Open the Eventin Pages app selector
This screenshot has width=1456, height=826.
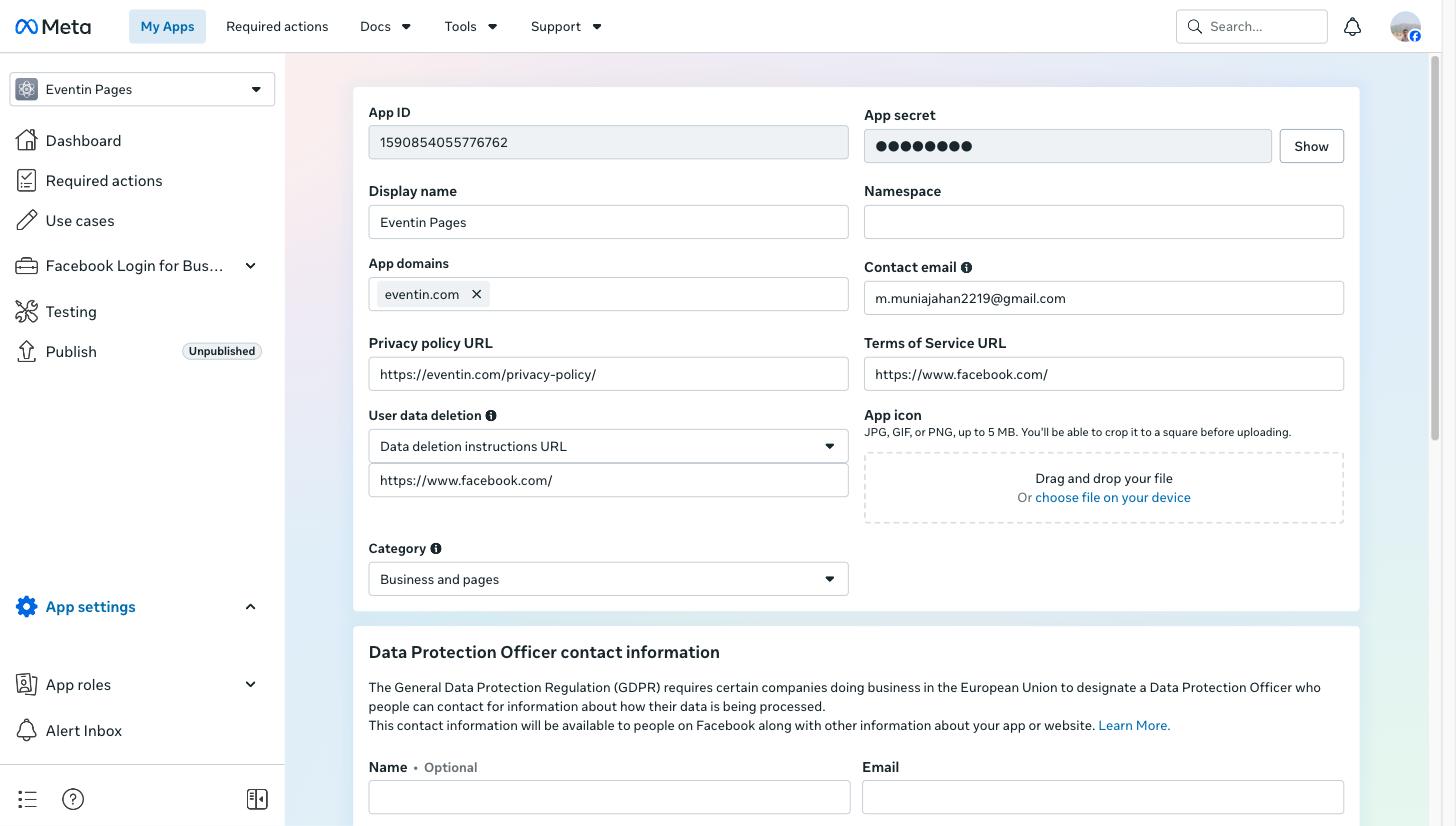142,89
